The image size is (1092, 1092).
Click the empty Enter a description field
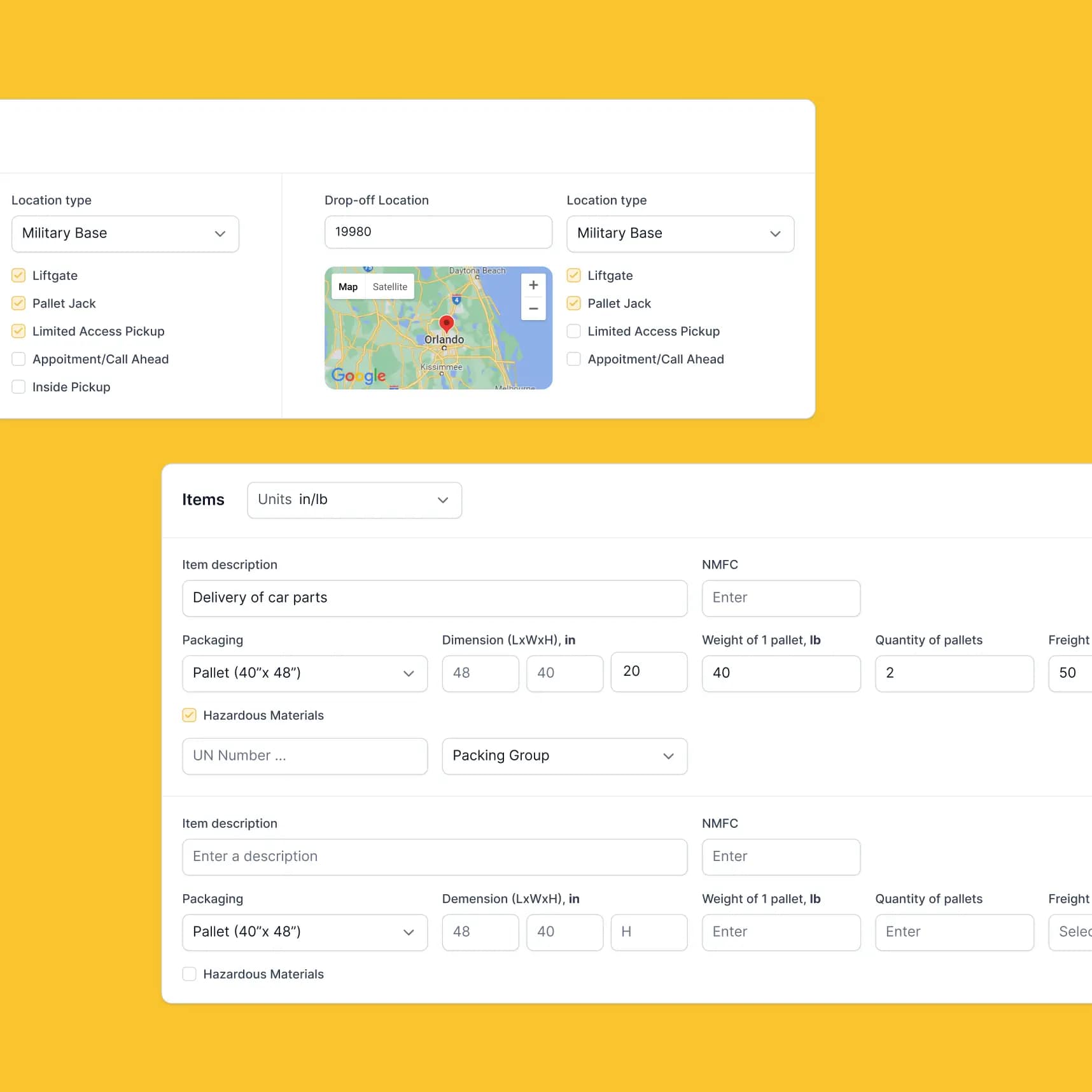435,857
